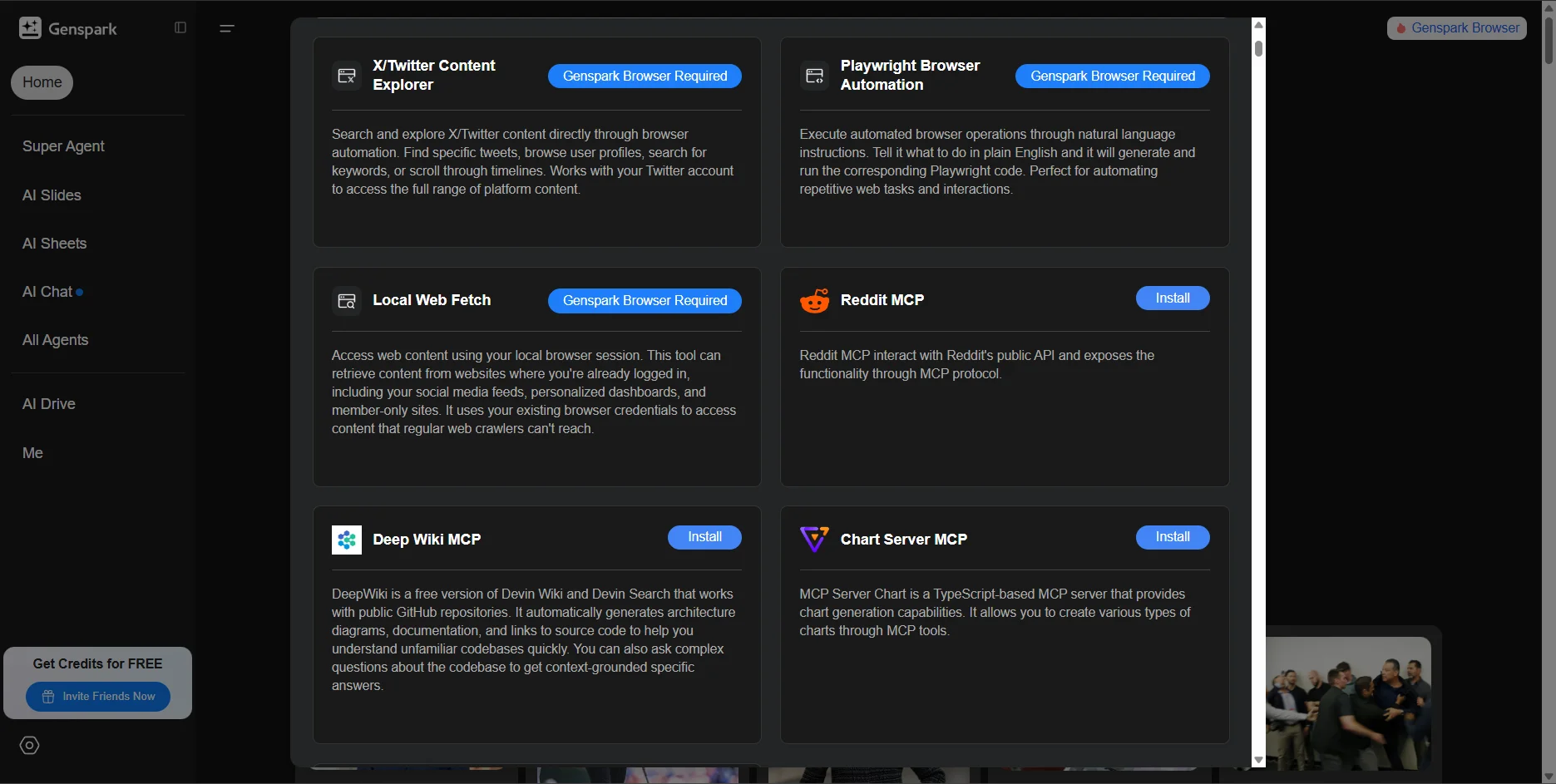Open the Super Agent menu item

63,146
